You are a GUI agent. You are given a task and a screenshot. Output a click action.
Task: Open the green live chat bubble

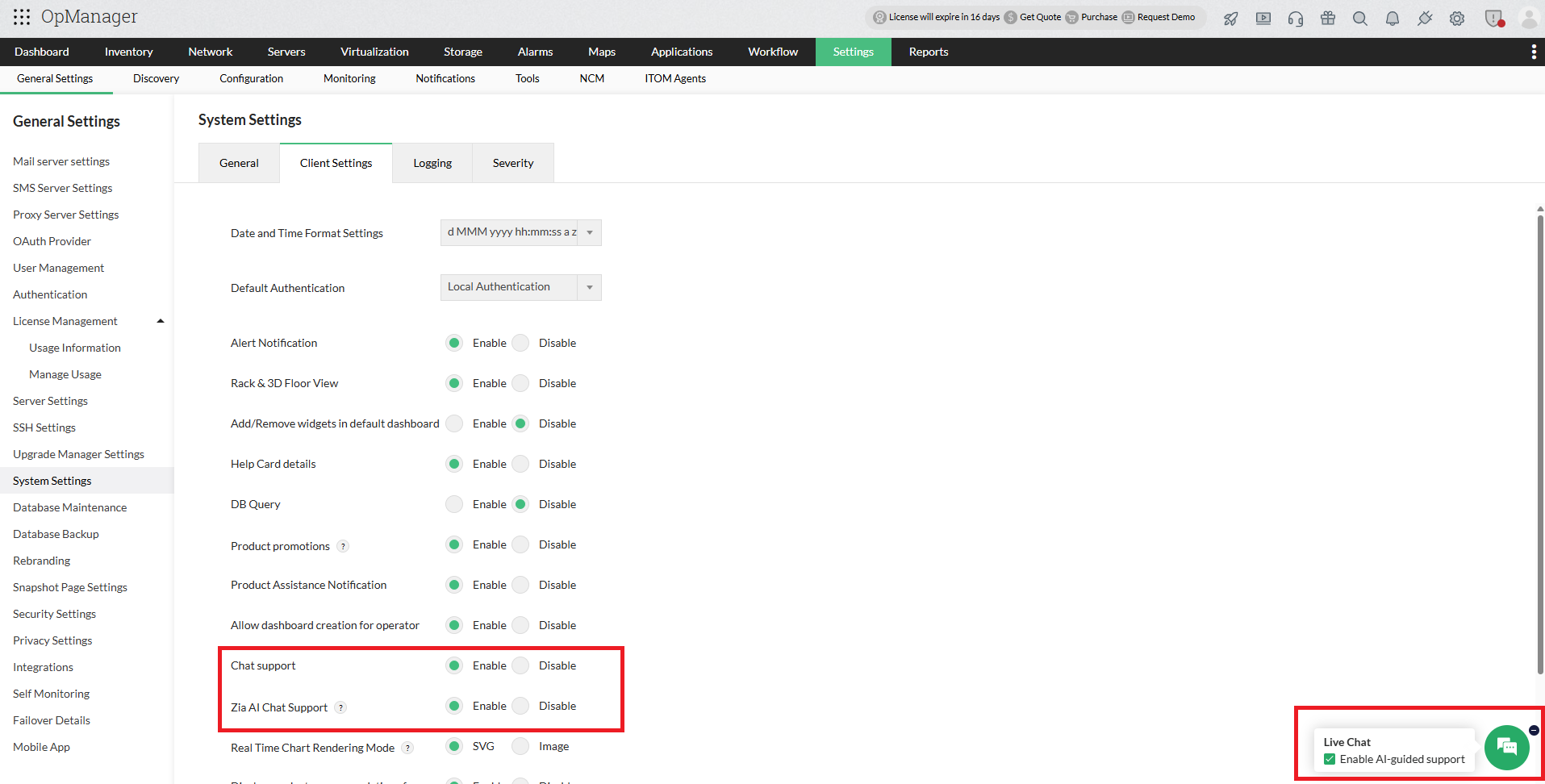point(1506,749)
